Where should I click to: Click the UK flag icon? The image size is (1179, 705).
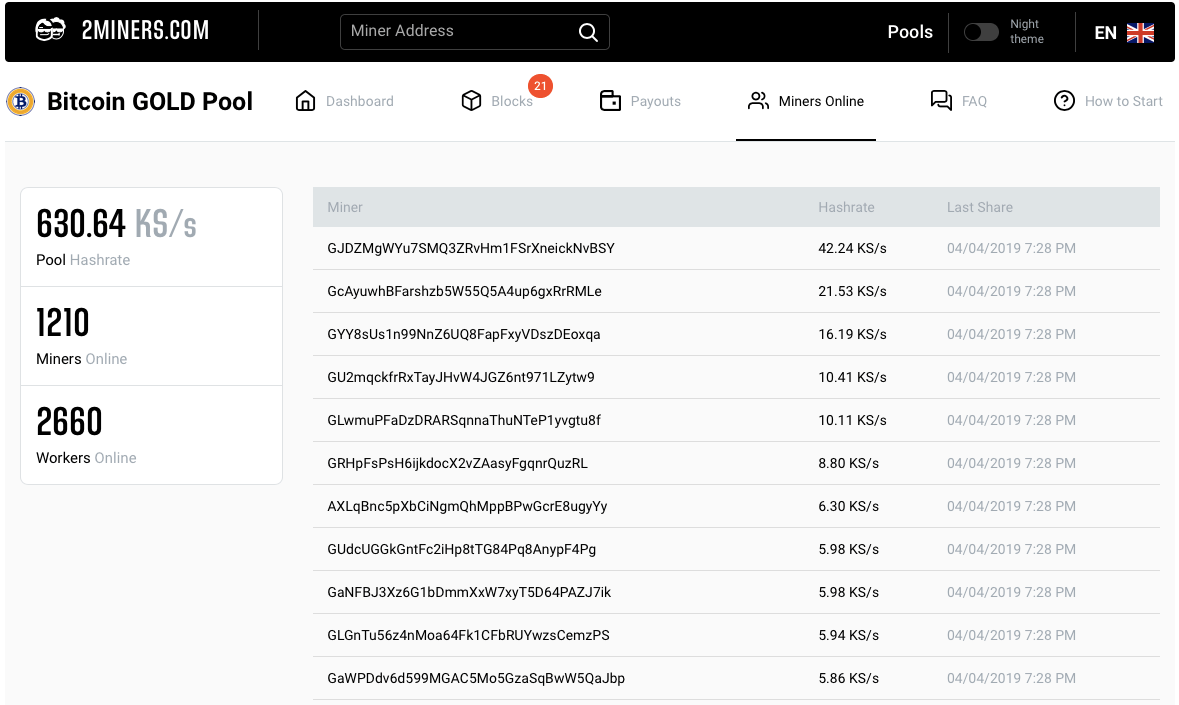coord(1140,33)
